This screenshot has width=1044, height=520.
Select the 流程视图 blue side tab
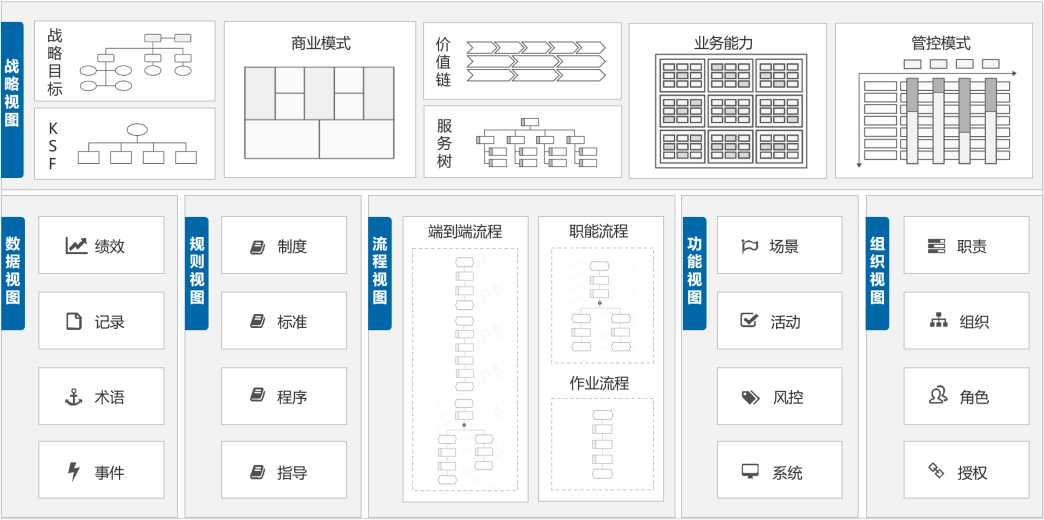[x=380, y=273]
